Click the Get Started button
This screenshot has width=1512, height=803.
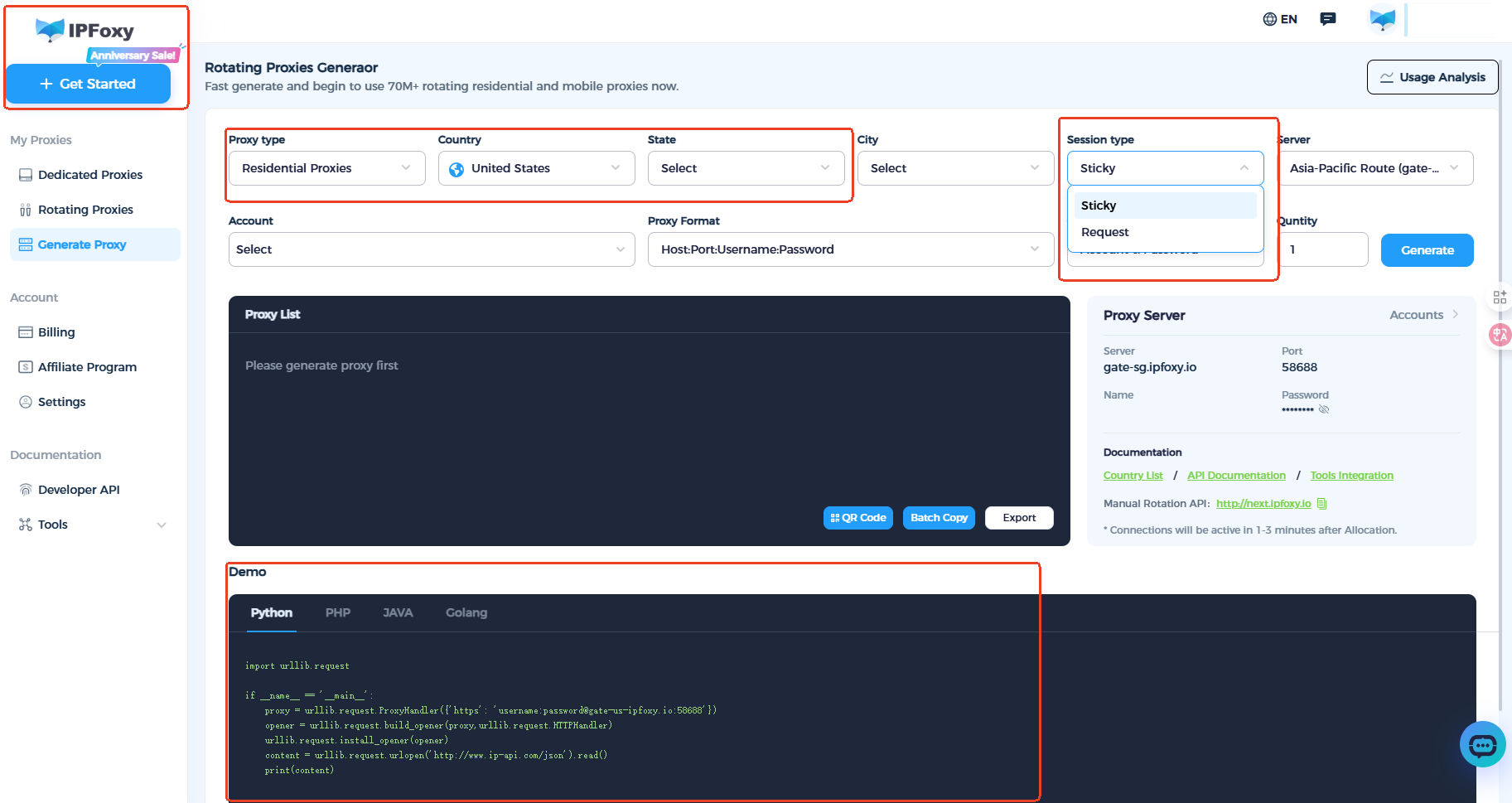tap(89, 84)
